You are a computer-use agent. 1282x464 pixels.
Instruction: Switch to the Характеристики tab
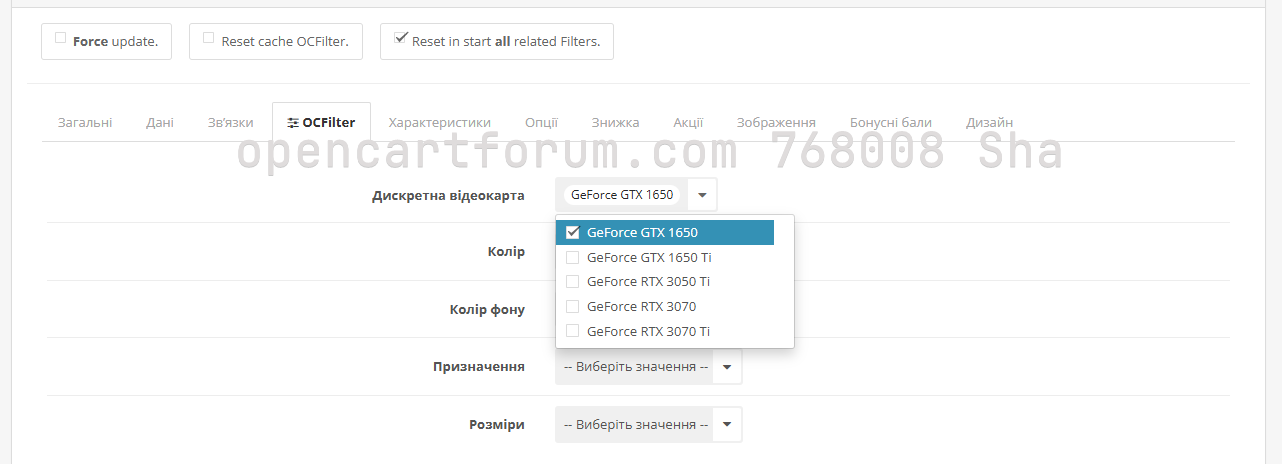(x=440, y=122)
